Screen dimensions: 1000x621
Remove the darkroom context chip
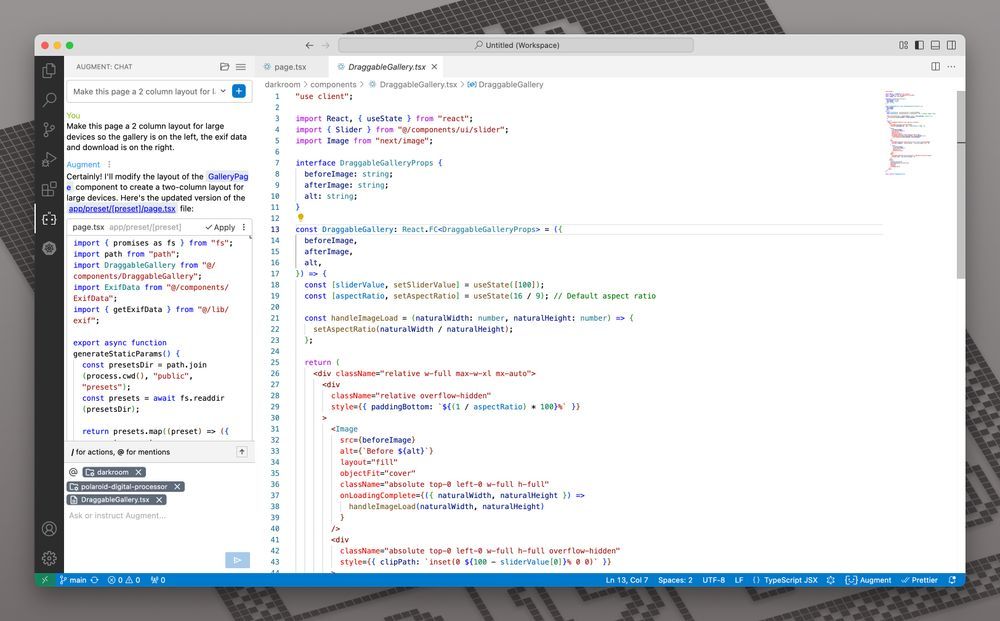[x=138, y=472]
